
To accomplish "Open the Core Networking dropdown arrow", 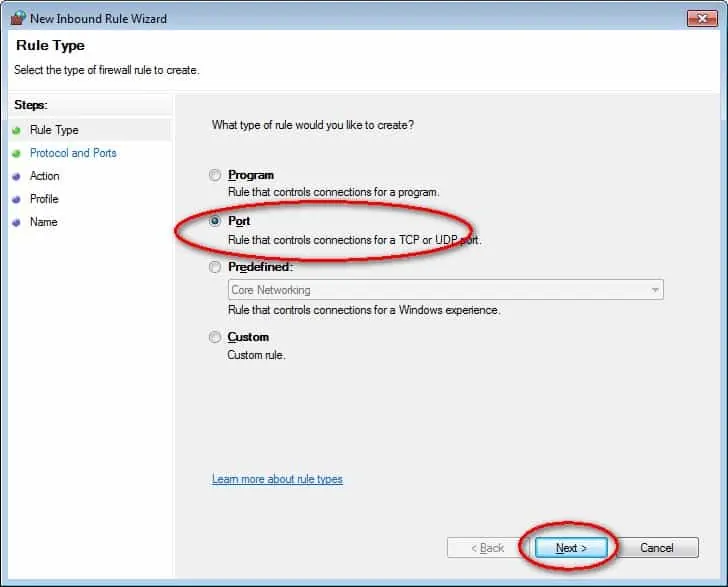I will (x=655, y=290).
